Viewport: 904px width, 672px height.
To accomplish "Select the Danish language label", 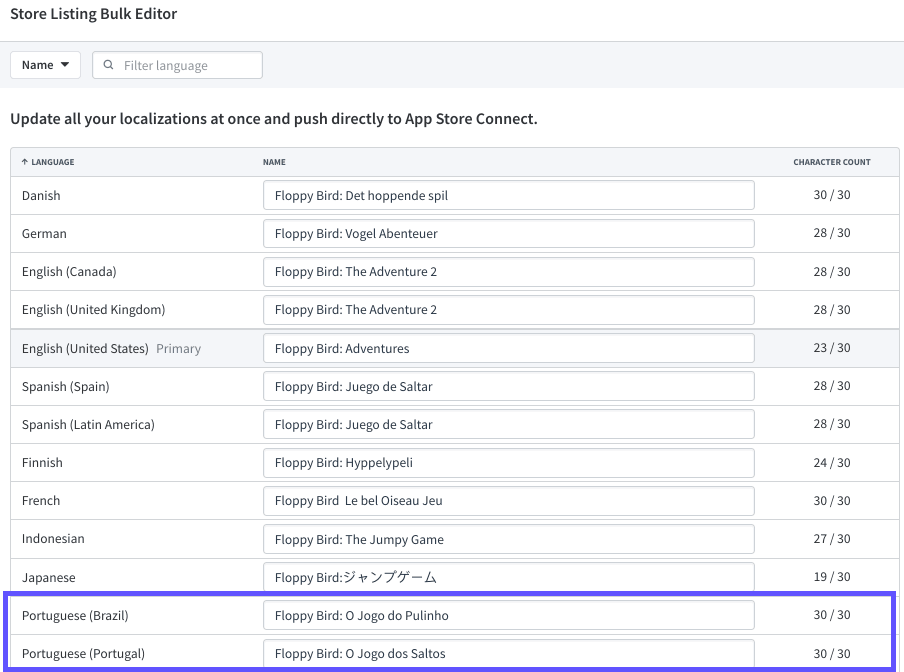I will tap(41, 195).
